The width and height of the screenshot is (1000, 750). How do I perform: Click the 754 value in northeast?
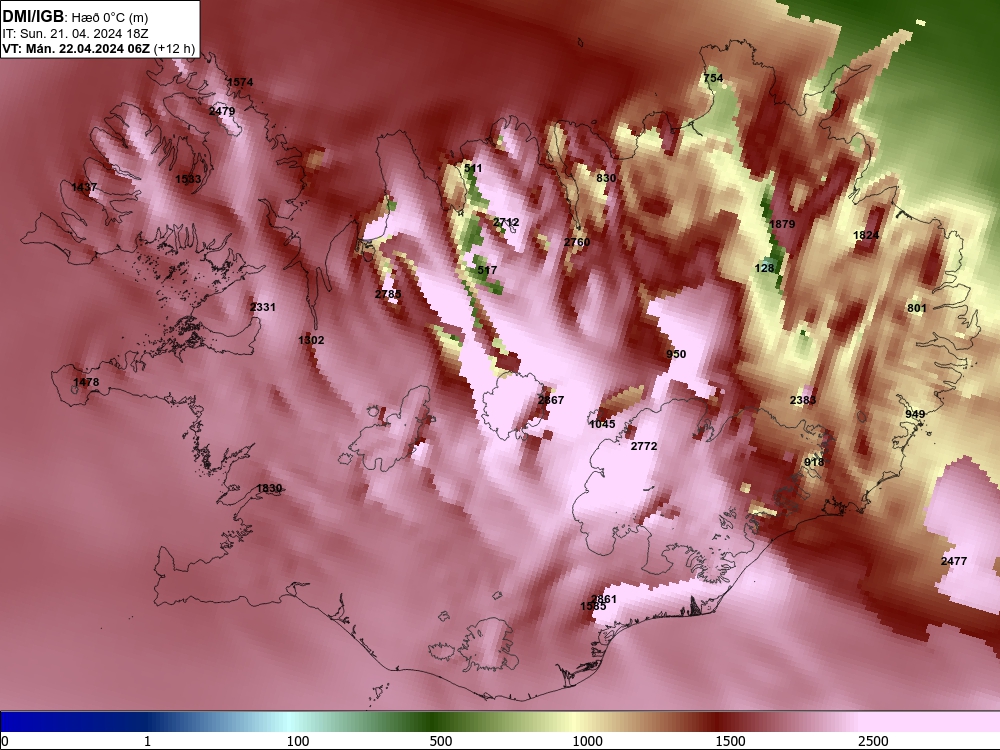pyautogui.click(x=713, y=78)
